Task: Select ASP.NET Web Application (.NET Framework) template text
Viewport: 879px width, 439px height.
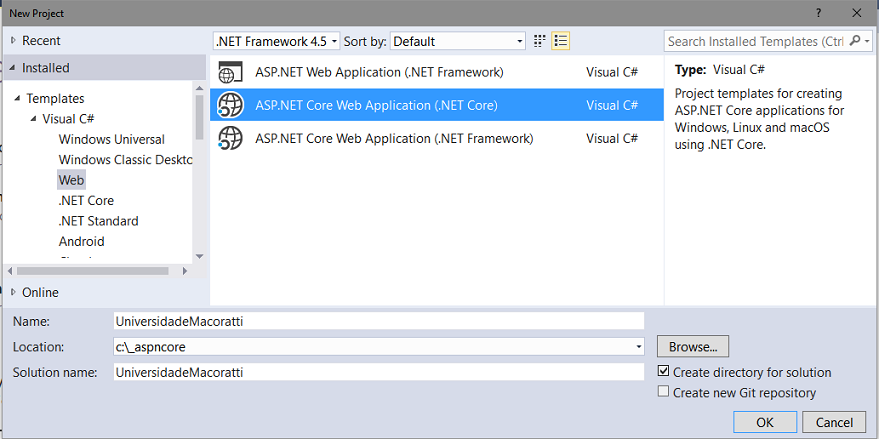Action: 380,72
